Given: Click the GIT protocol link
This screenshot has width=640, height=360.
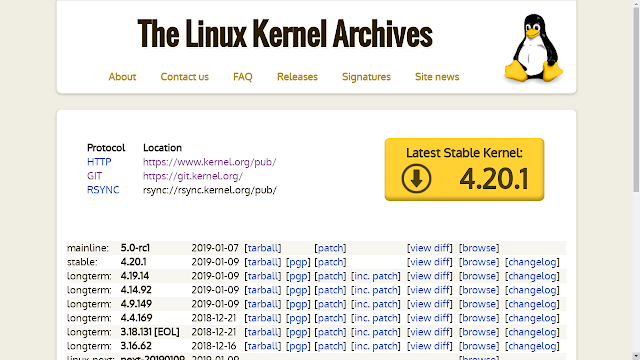Looking at the screenshot, I should [94, 176].
